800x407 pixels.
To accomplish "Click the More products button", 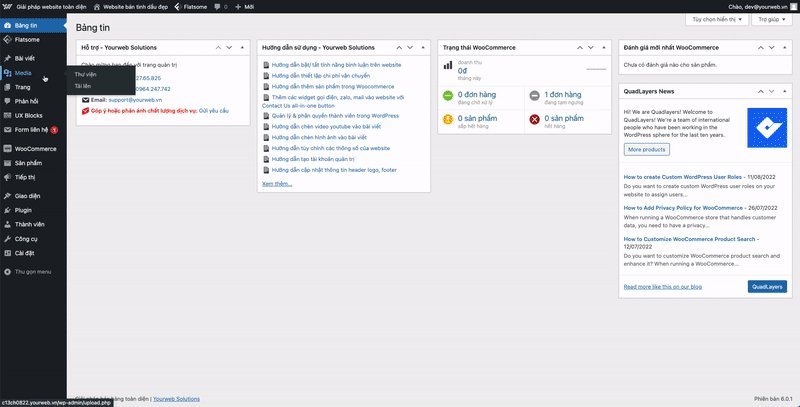I will [x=646, y=149].
